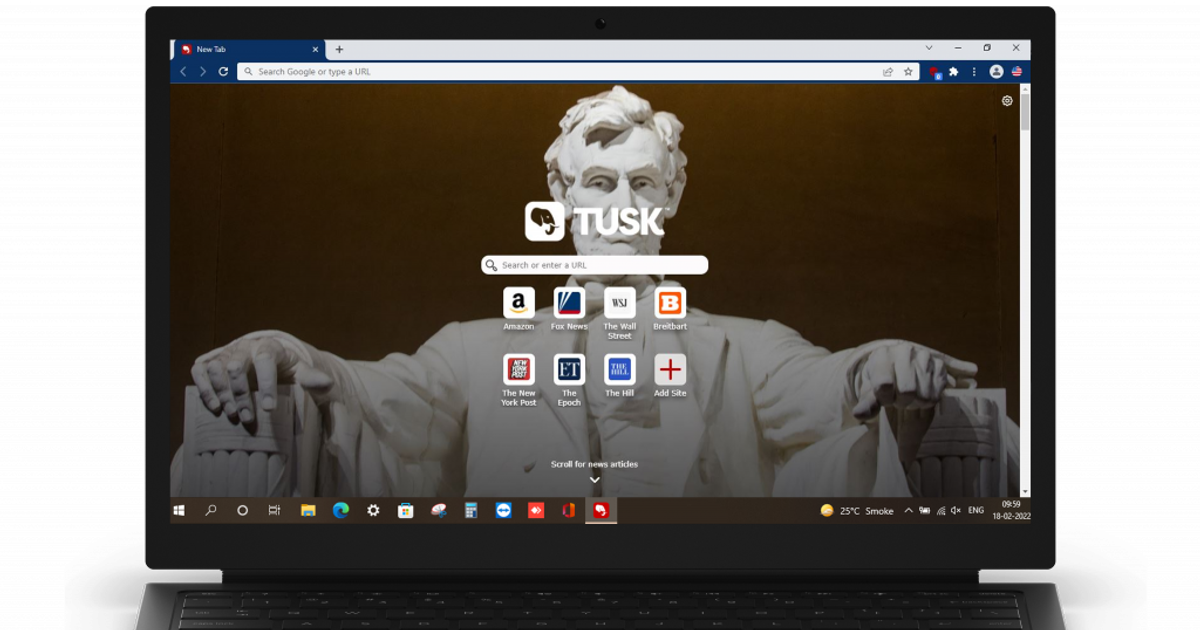Click the Tusk center search box
This screenshot has width=1200, height=630.
click(x=595, y=265)
